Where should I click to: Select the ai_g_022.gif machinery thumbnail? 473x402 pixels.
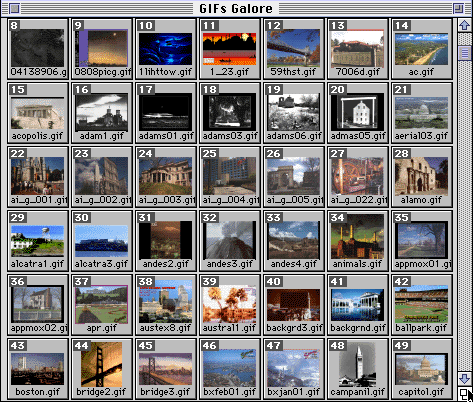[x=358, y=177]
